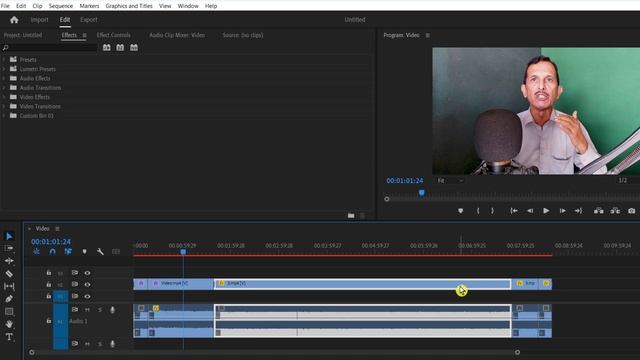Viewport: 640px width, 360px height.
Task: Open the Fit zoom level dropdown
Action: pos(451,180)
